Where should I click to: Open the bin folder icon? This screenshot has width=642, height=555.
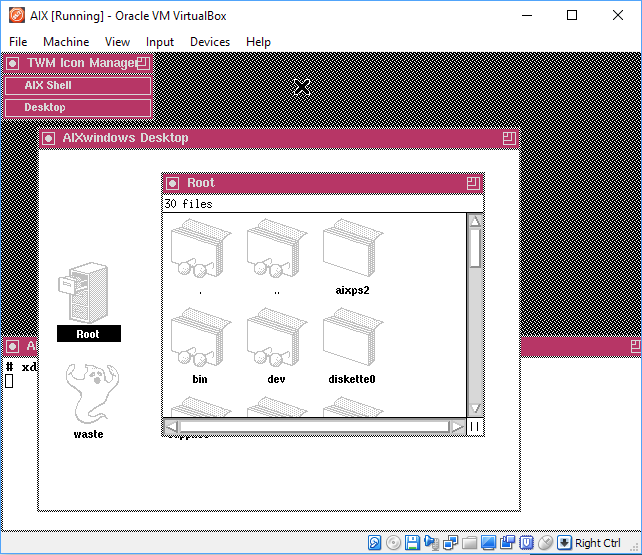click(x=201, y=337)
